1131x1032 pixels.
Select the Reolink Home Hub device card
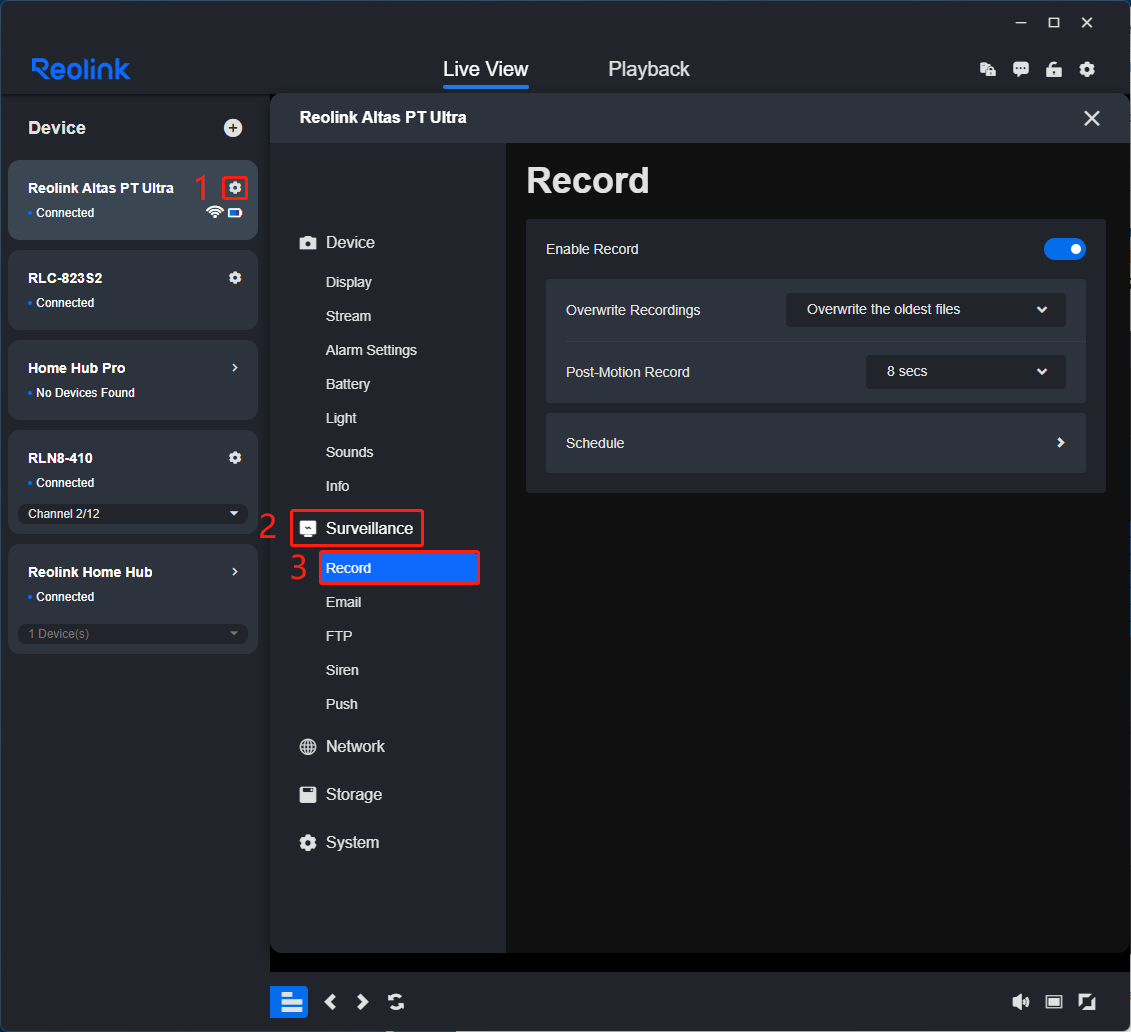pyautogui.click(x=133, y=599)
